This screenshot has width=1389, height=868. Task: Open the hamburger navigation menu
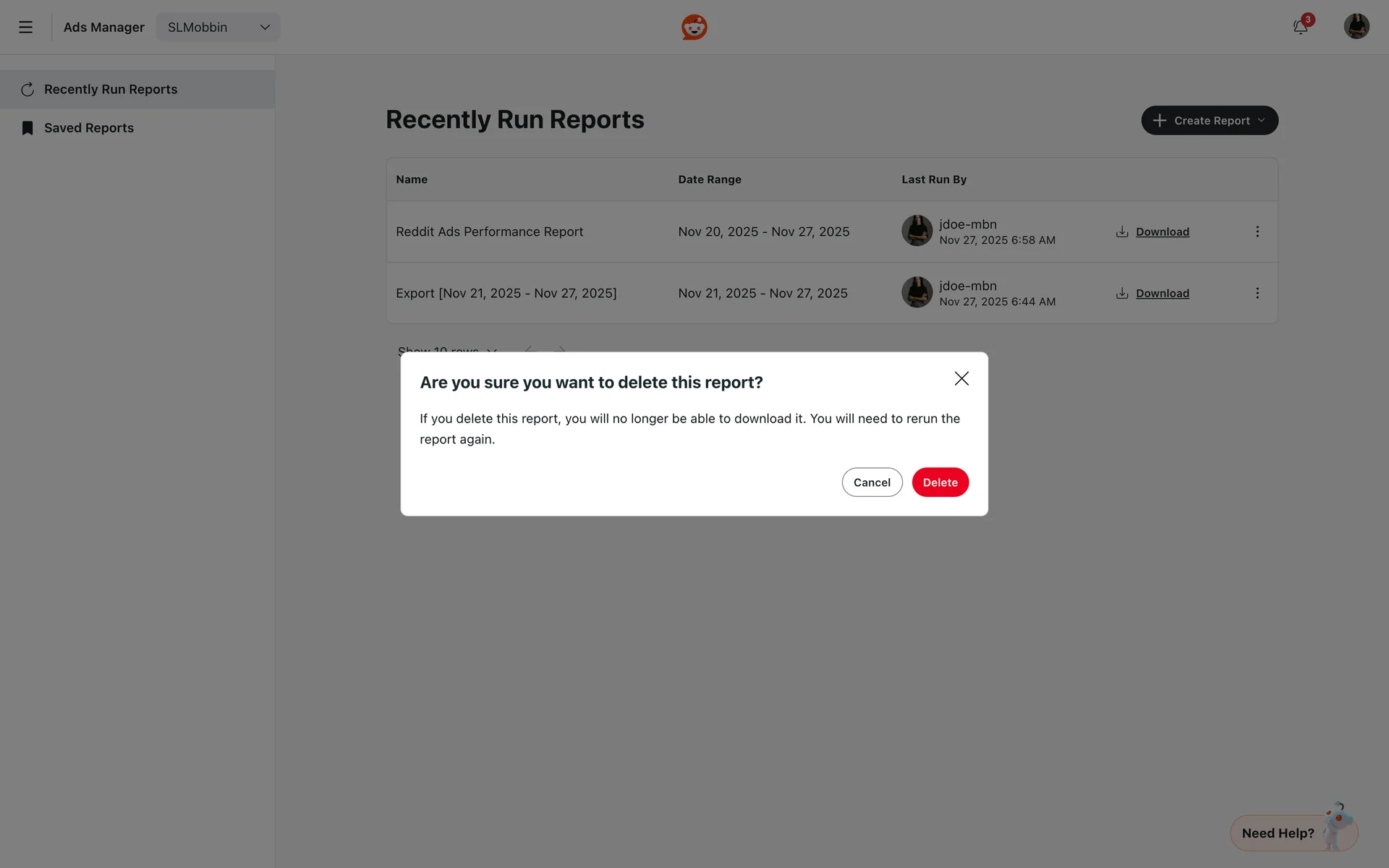click(25, 27)
